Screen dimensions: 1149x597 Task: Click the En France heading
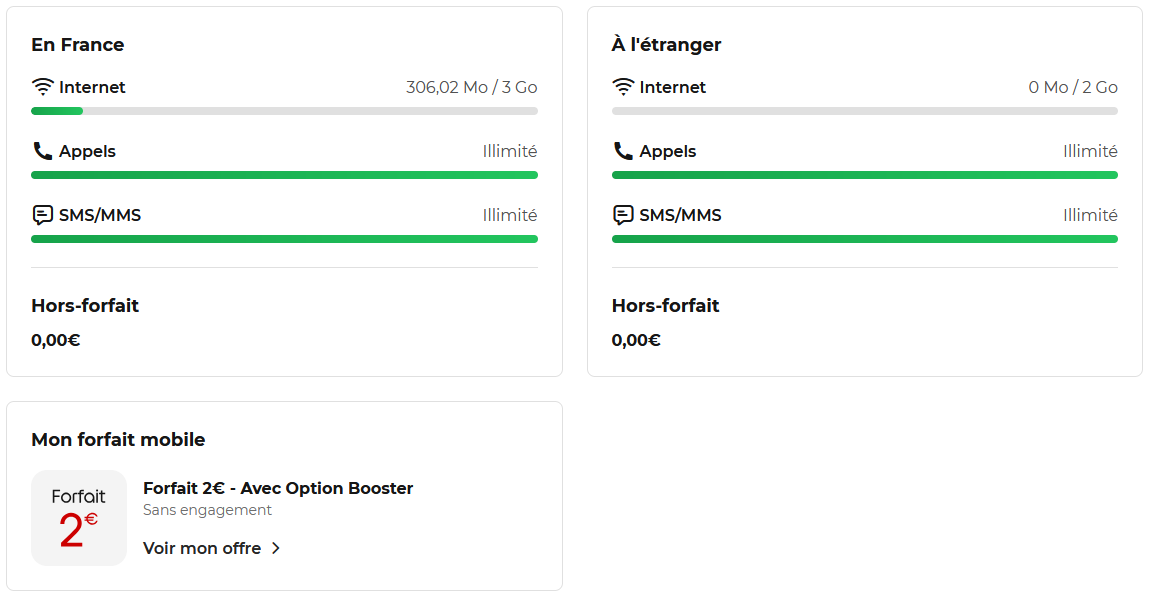[x=78, y=45]
